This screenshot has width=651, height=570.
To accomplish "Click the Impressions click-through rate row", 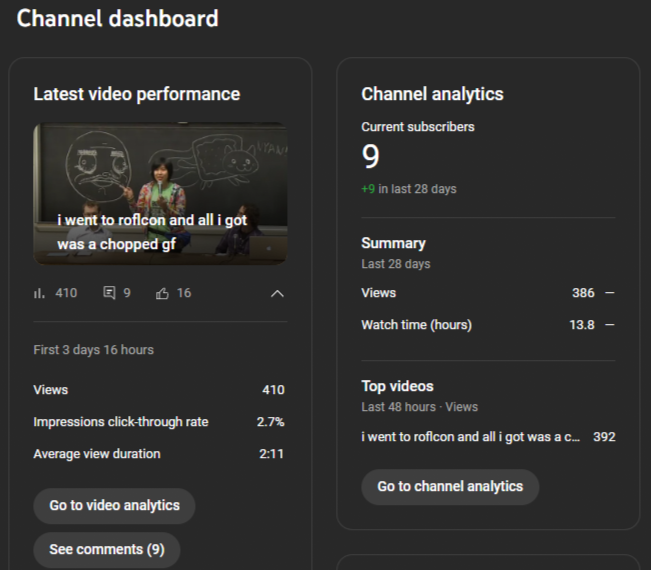I will [x=158, y=422].
